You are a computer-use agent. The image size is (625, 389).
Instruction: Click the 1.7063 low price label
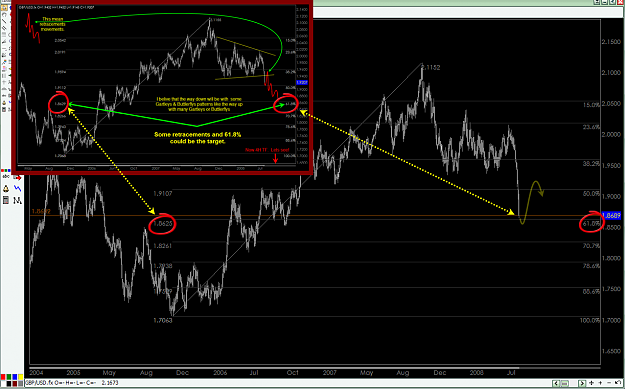(163, 320)
